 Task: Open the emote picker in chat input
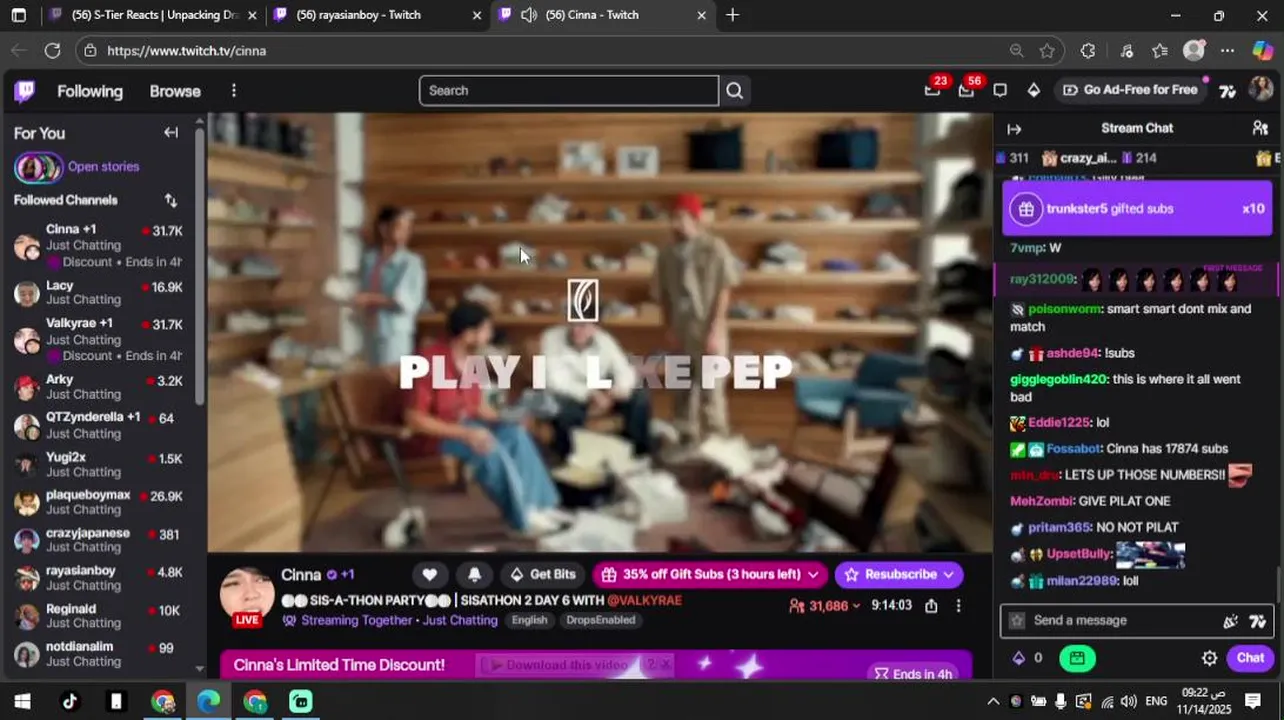1230,621
